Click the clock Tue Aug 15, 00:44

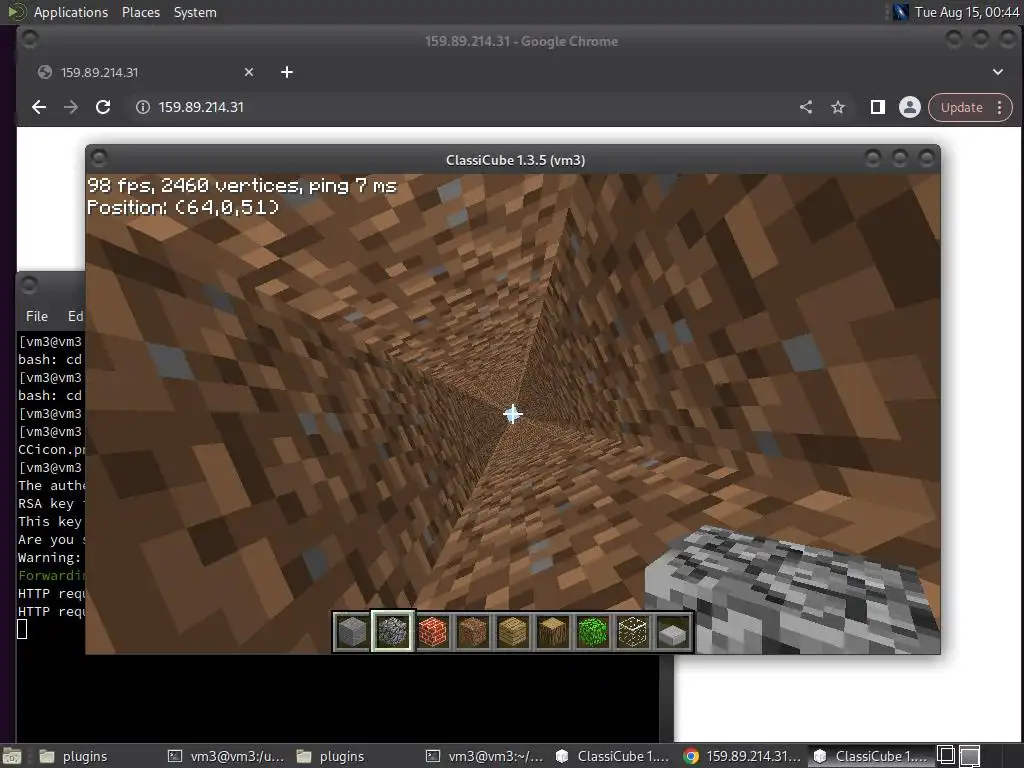pyautogui.click(x=967, y=12)
